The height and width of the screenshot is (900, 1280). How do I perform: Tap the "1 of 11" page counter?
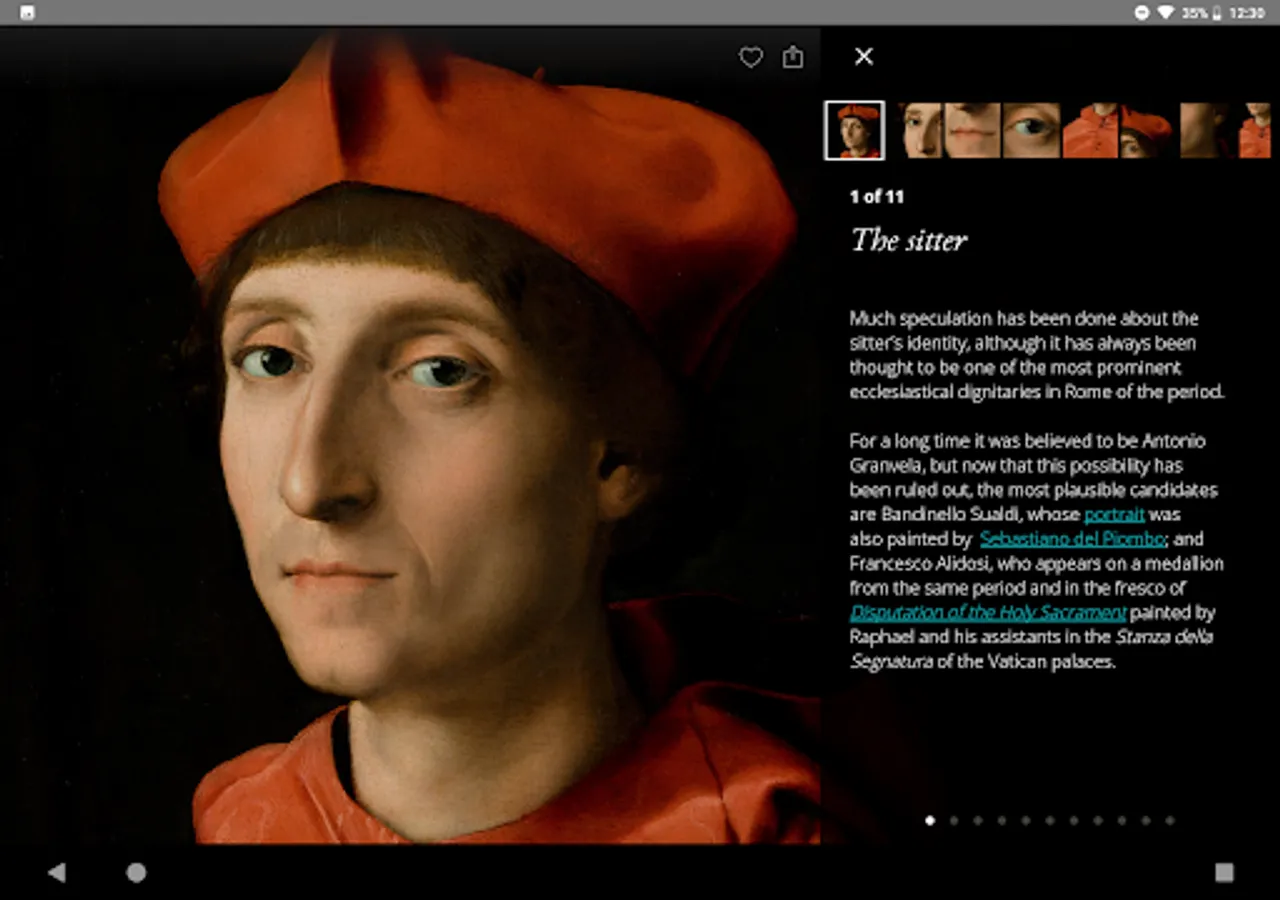pyautogui.click(x=876, y=197)
